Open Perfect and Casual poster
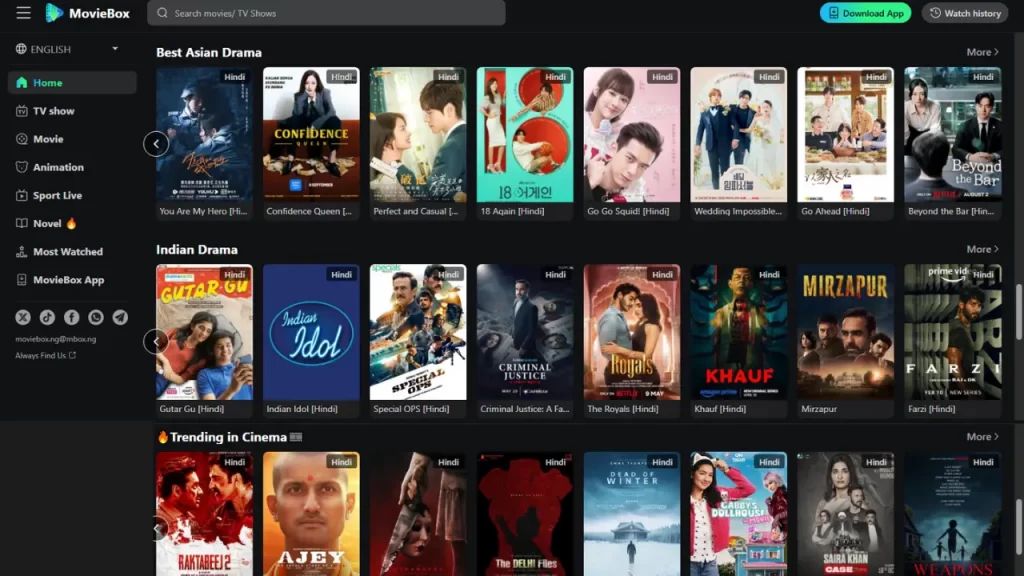Image resolution: width=1024 pixels, height=576 pixels. 418,135
